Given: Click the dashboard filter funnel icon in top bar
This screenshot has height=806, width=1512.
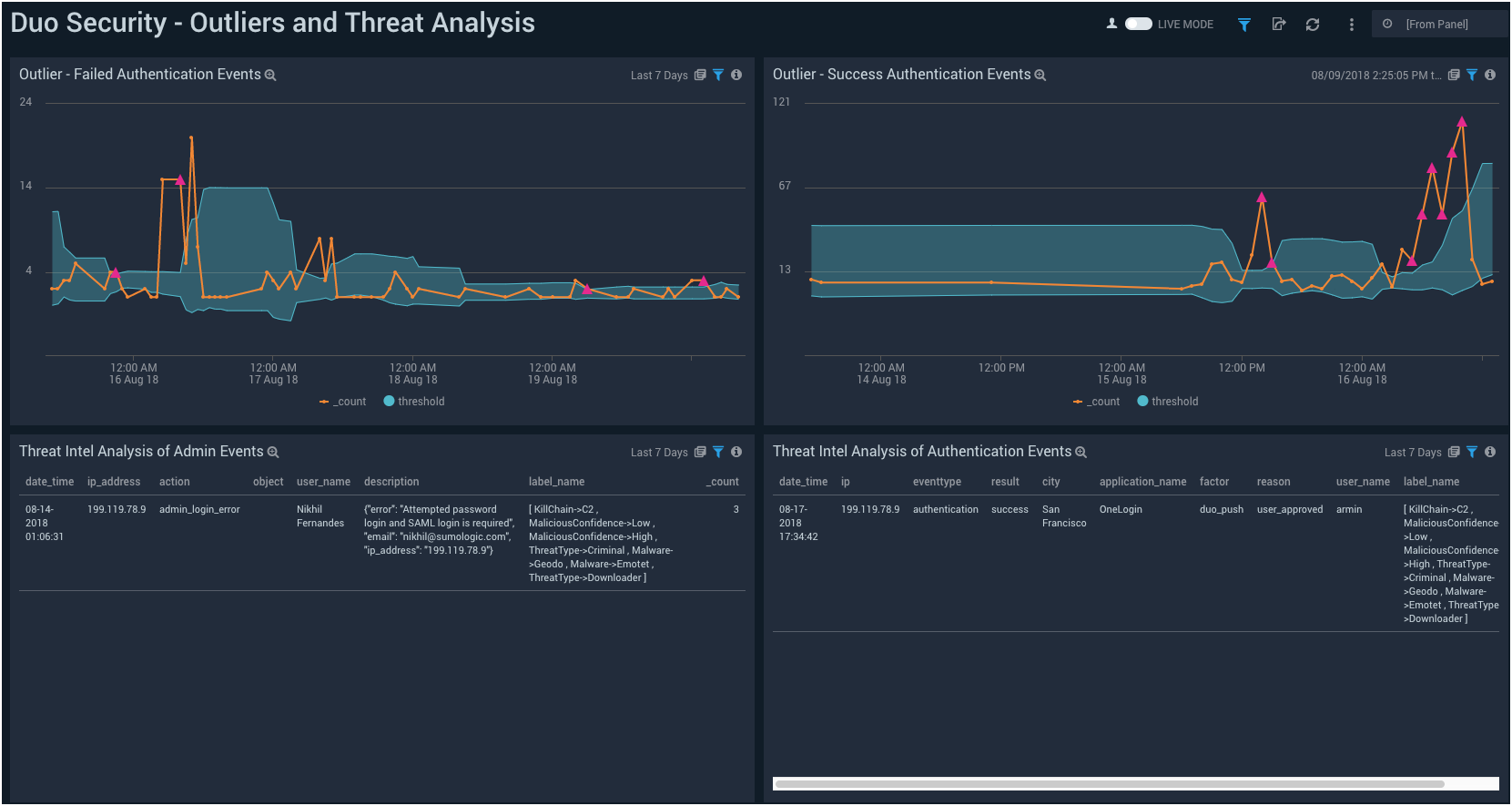Looking at the screenshot, I should point(1243,25).
